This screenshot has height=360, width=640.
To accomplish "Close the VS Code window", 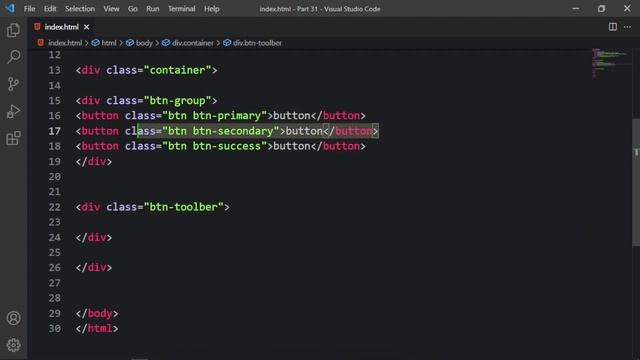I will [x=627, y=9].
